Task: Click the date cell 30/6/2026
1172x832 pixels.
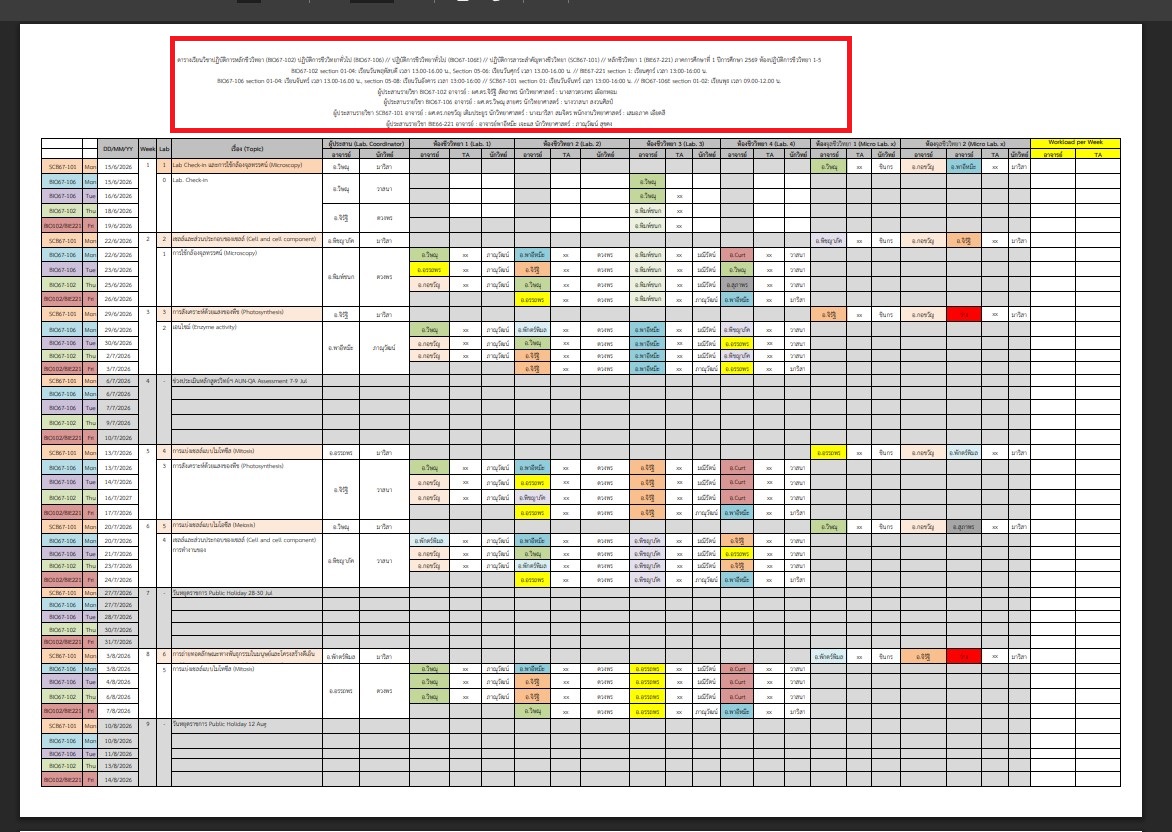Action: point(118,343)
